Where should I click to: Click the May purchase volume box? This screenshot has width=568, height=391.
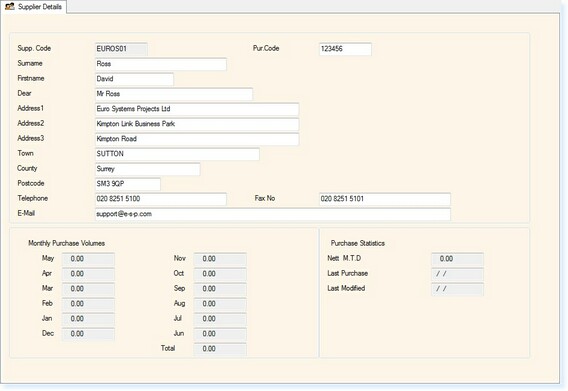point(88,259)
